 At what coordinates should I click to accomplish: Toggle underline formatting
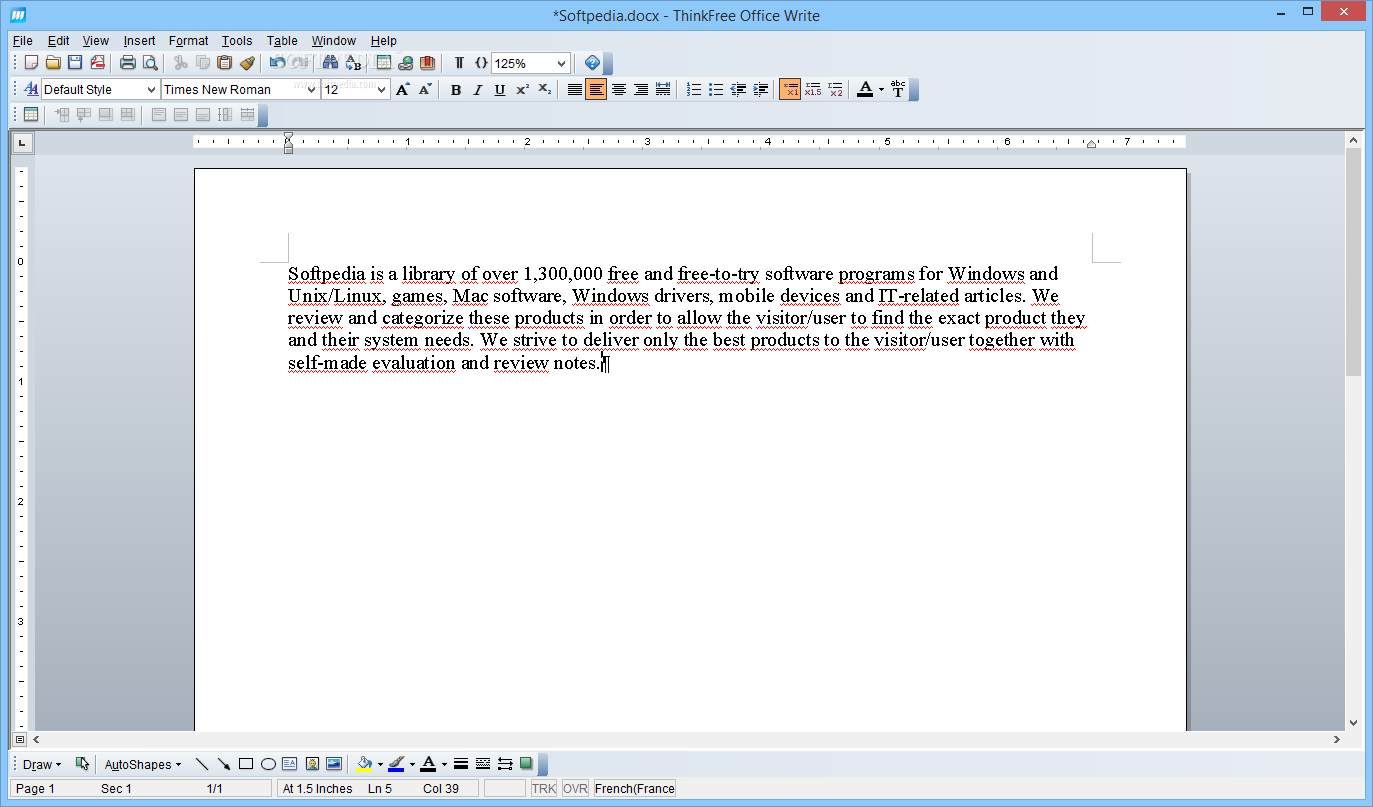pyautogui.click(x=500, y=89)
